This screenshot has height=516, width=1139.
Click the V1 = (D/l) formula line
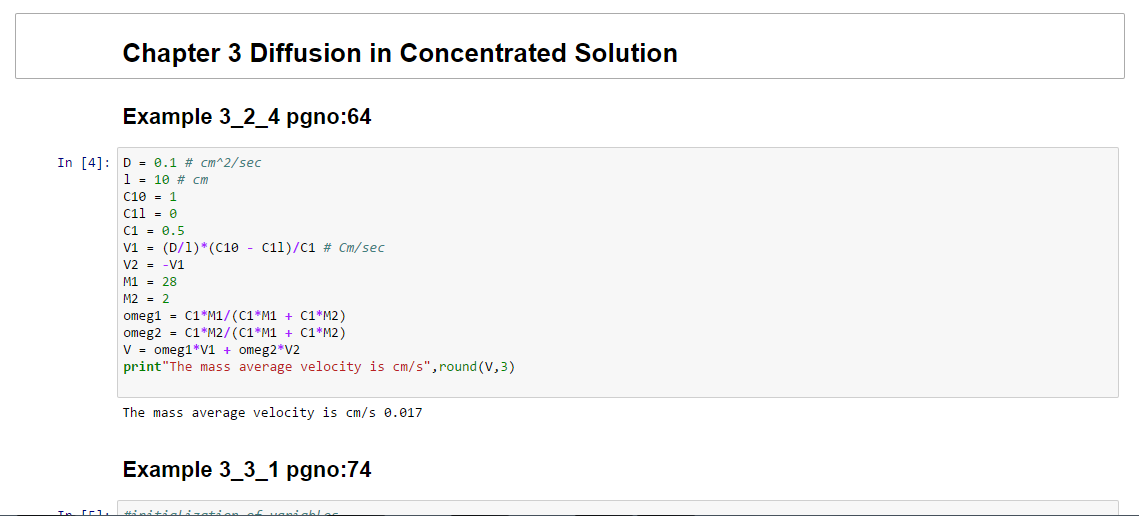point(220,248)
